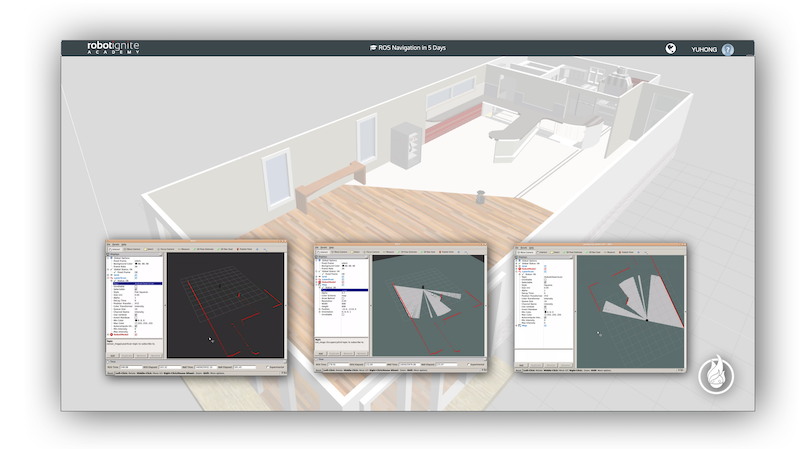Image resolution: width=800 pixels, height=449 pixels.
Task: Click the minus toolbar icon in left RViz window
Action: [x=264, y=249]
